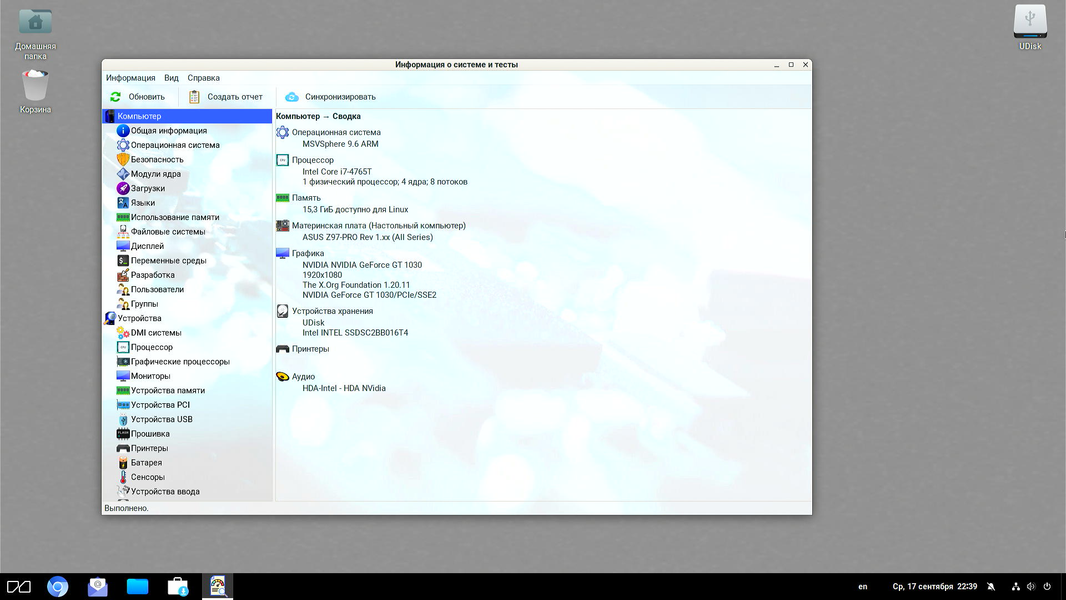Click Создать отчет button

226,97
